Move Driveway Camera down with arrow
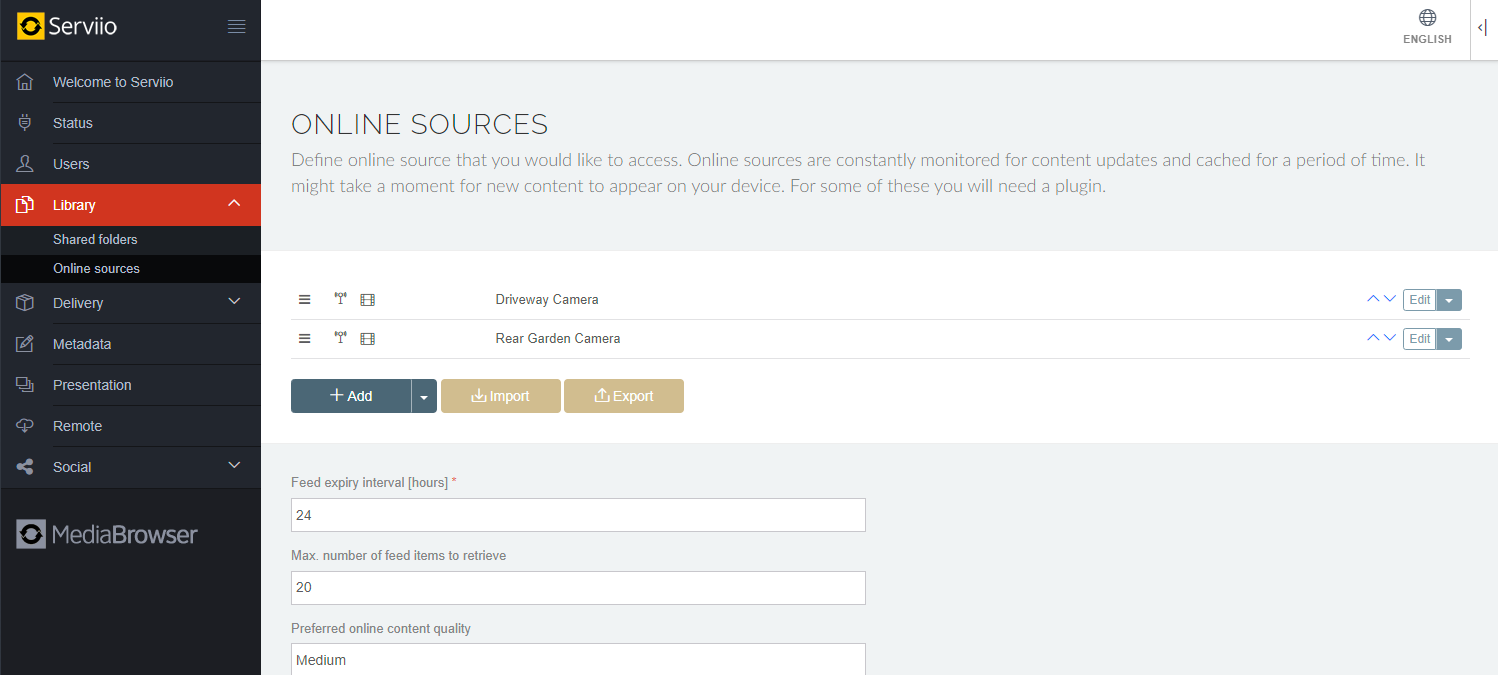 click(1390, 299)
